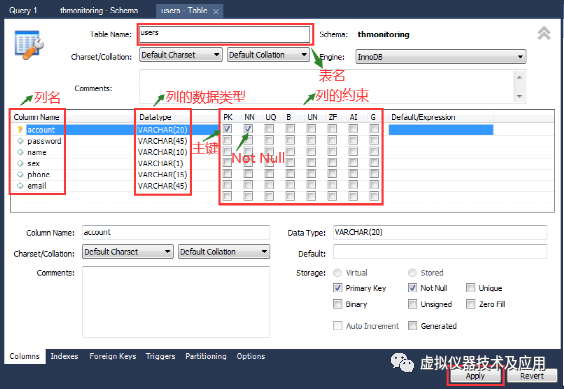Viewport: 564px width, 389px height.
Task: Open table Default Charset dropdown
Action: (181, 55)
